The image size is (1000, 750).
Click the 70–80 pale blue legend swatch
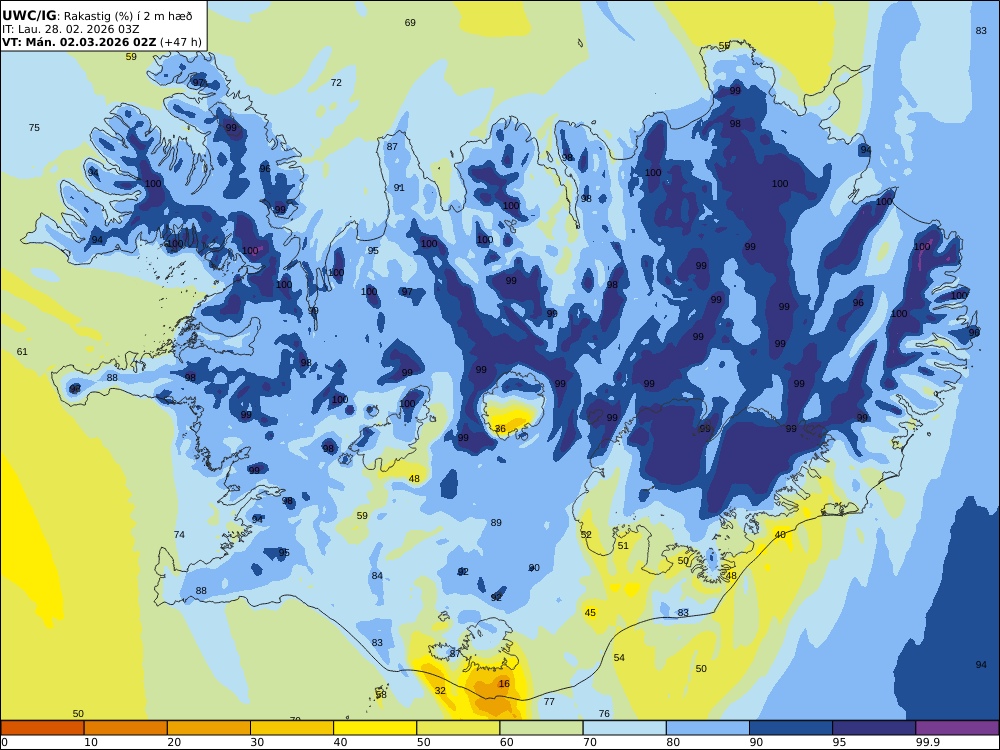(624, 728)
